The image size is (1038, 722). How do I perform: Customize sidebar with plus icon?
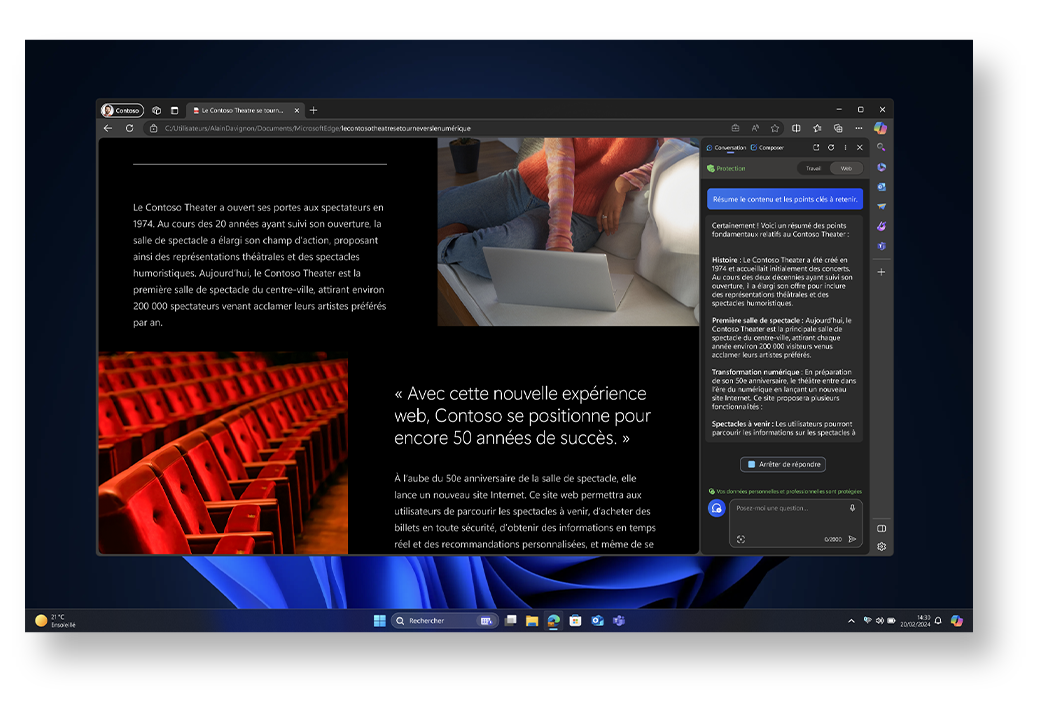(881, 272)
